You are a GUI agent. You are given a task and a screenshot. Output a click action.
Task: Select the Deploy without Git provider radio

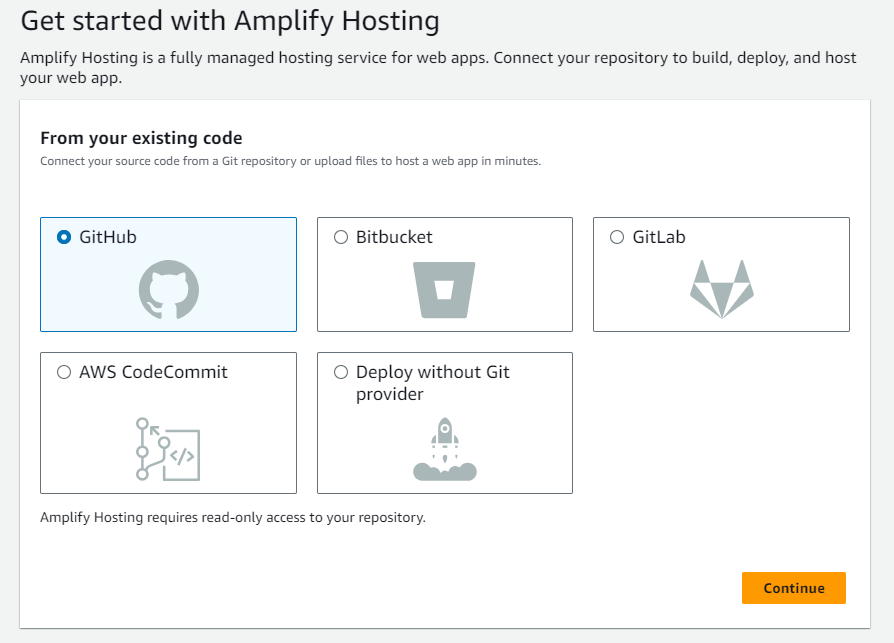341,372
